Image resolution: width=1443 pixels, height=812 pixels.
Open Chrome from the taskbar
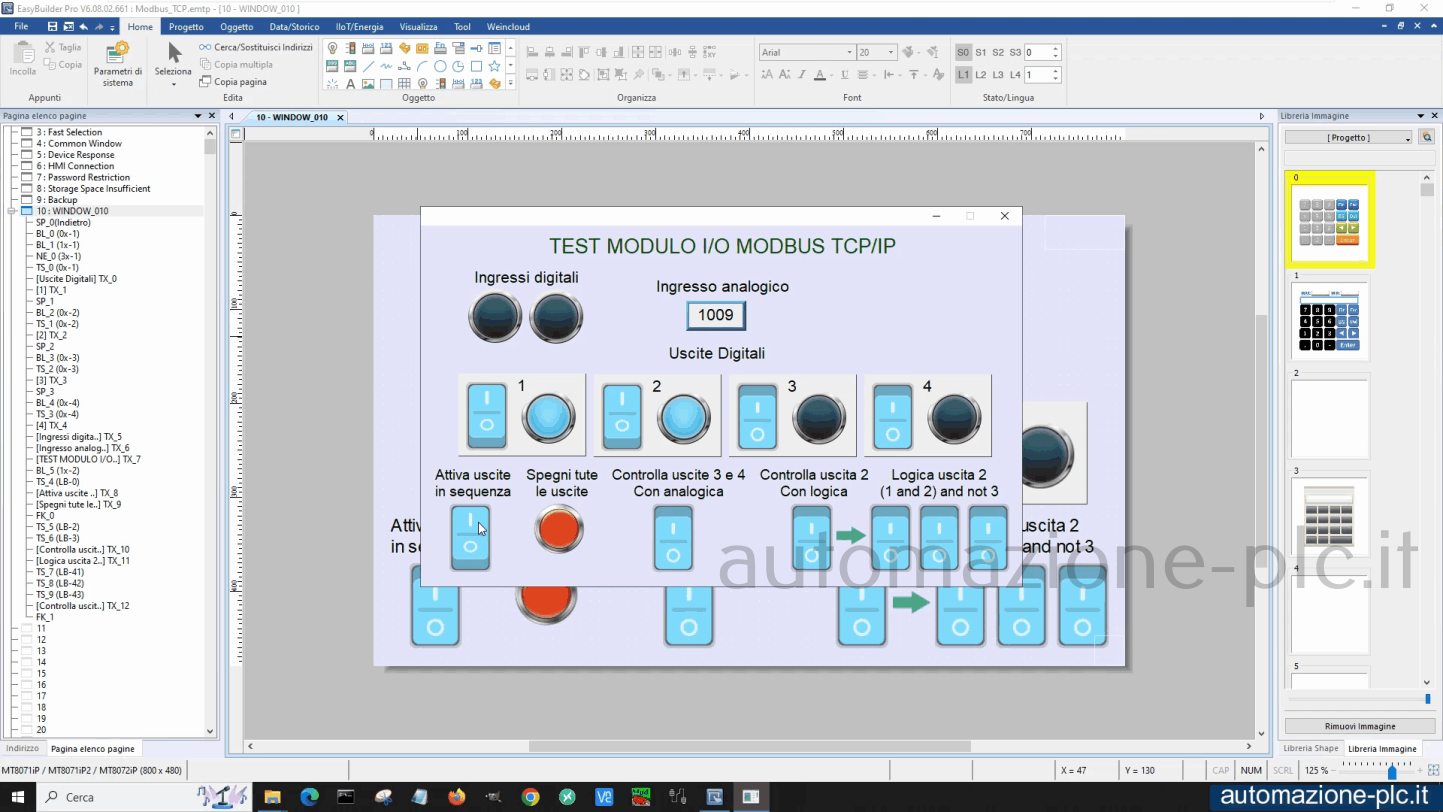click(x=531, y=797)
